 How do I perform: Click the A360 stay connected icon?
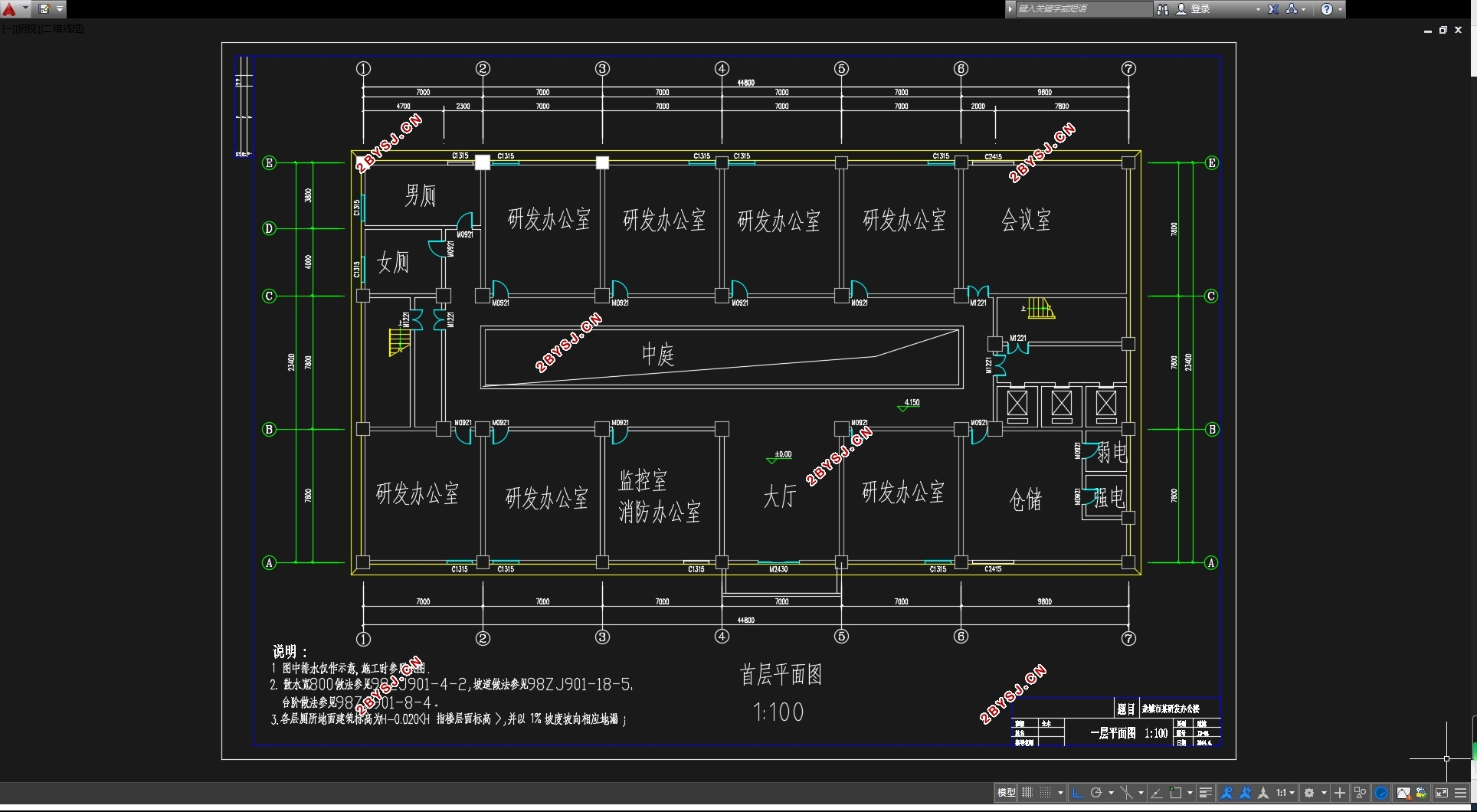pyautogui.click(x=1292, y=9)
